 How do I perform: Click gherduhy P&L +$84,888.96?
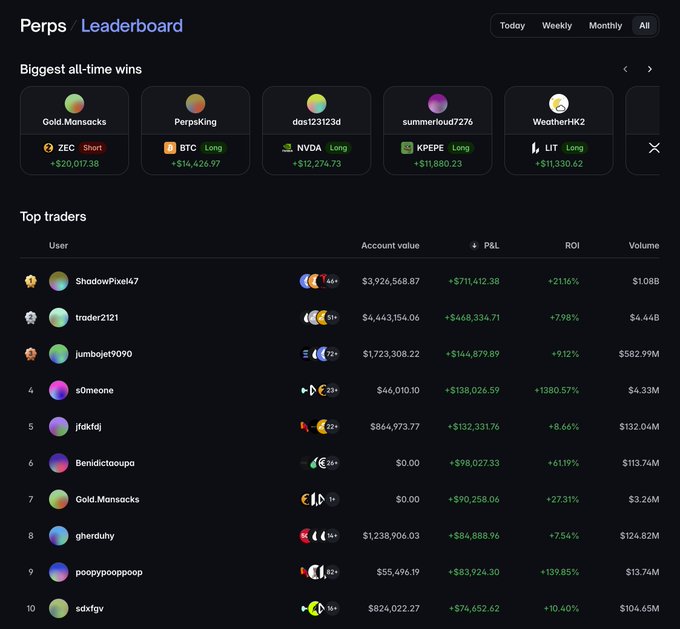coord(474,536)
